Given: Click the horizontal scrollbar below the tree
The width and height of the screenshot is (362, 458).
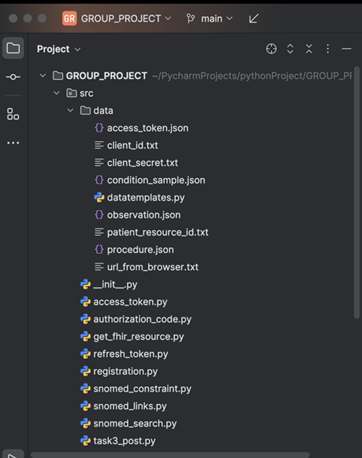Looking at the screenshot, I should point(170,455).
